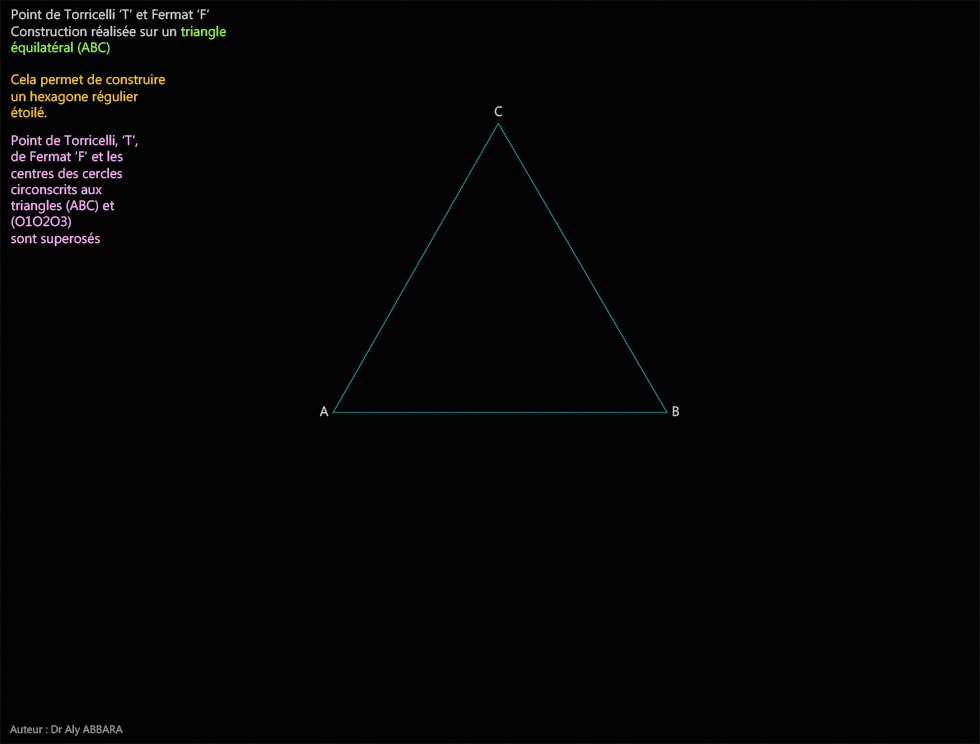Select the magenta label '(O1O2O3)'
This screenshot has width=980, height=744.
pyautogui.click(x=40, y=222)
